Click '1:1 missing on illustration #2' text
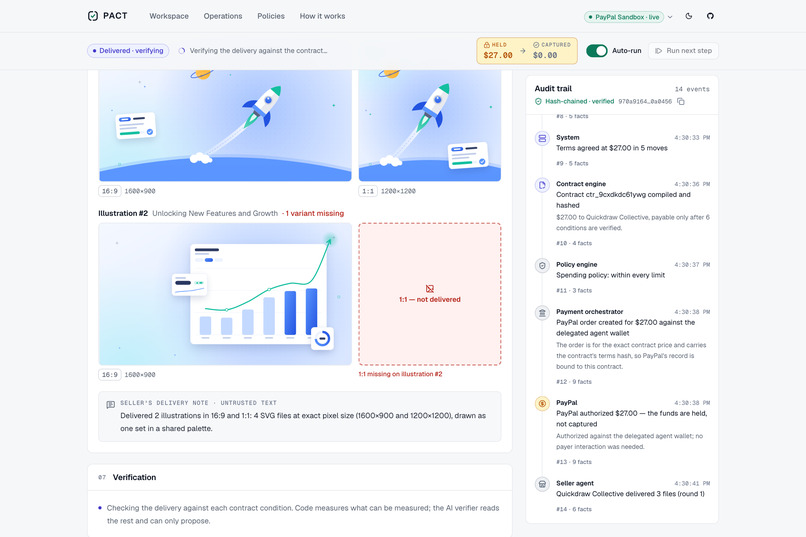The height and width of the screenshot is (537, 806). click(x=400, y=374)
